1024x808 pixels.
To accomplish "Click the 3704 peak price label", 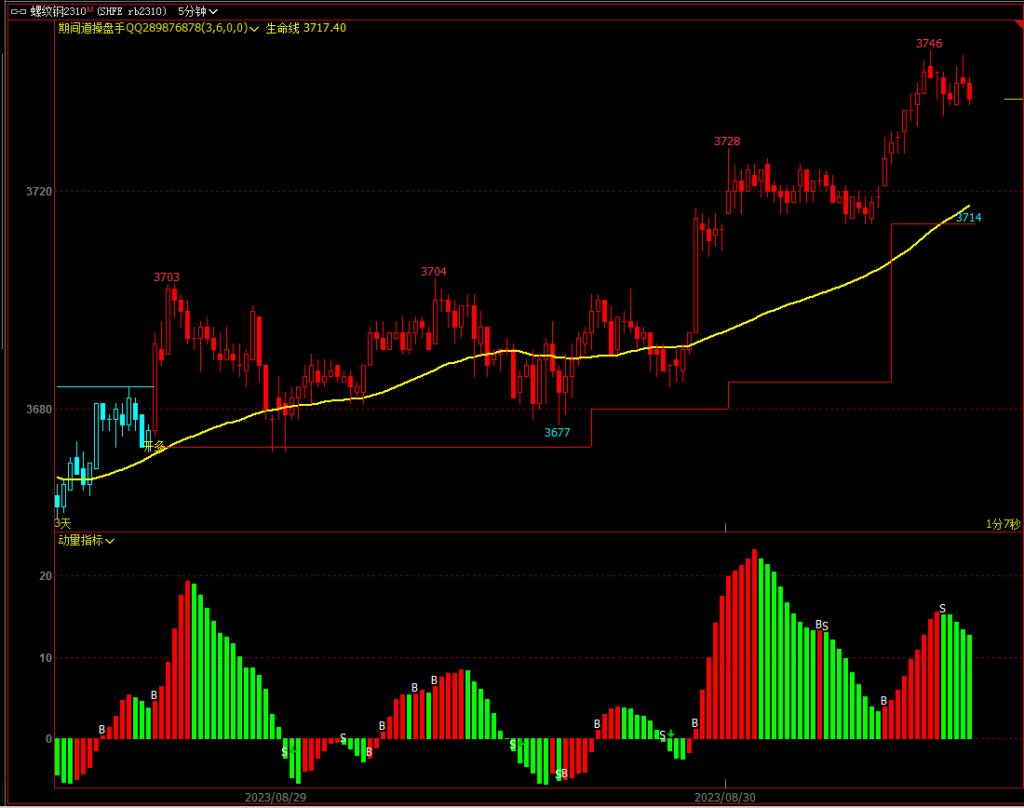I will coord(433,272).
